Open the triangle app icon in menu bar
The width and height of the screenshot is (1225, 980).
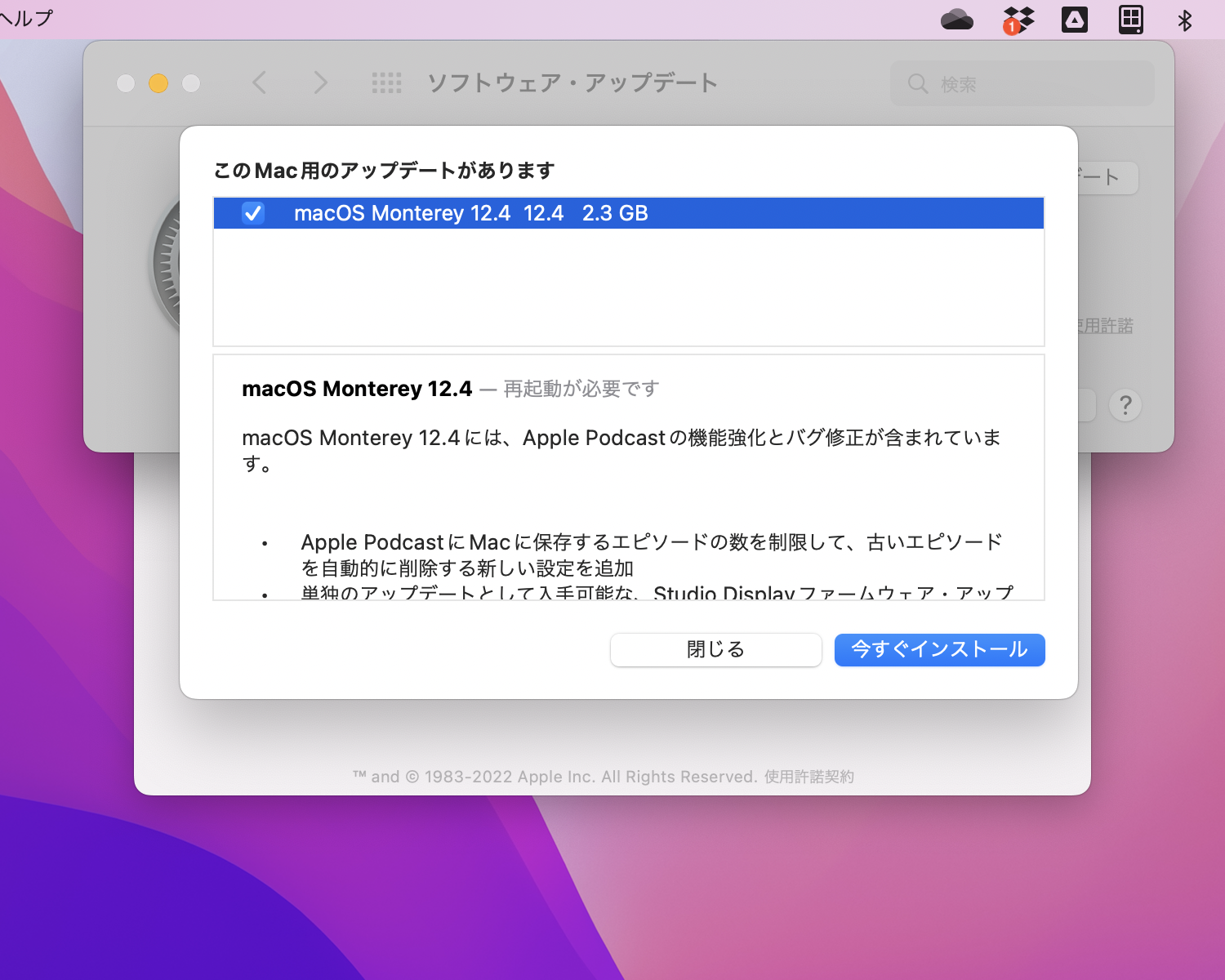click(x=1075, y=19)
